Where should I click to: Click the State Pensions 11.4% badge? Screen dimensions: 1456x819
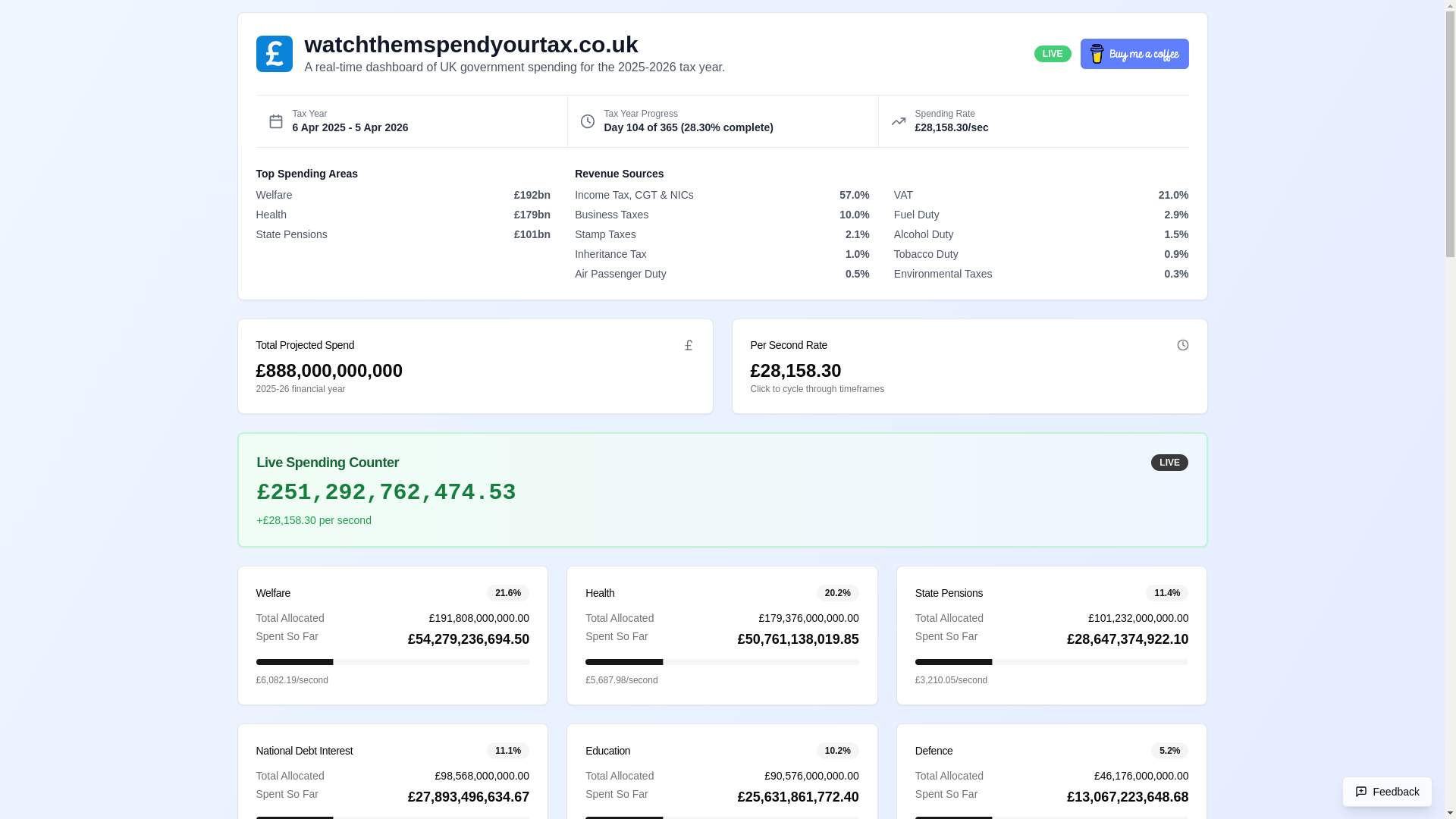(1166, 593)
